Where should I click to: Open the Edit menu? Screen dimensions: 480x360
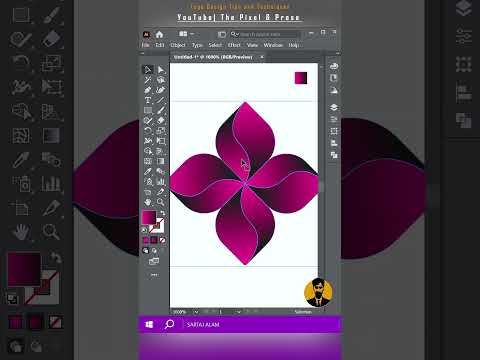click(x=160, y=45)
